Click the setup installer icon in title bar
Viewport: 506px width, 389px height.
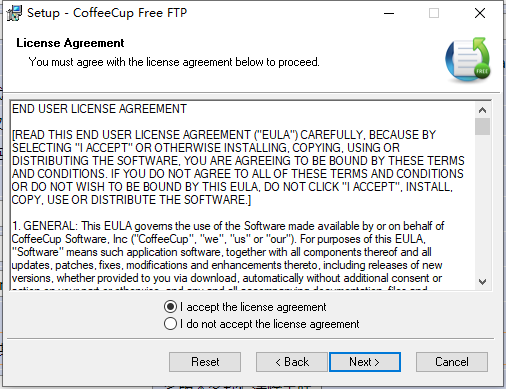(x=14, y=13)
